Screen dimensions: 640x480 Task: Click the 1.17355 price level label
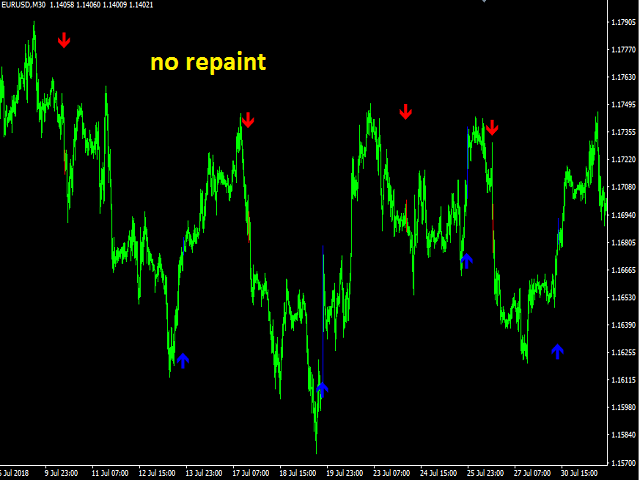(624, 132)
